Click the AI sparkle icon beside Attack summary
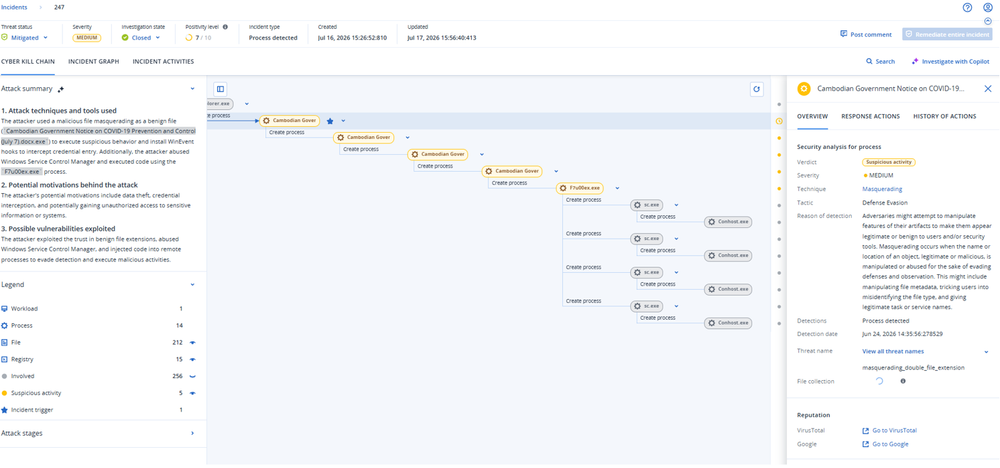The width and height of the screenshot is (1000, 468). coord(61,89)
